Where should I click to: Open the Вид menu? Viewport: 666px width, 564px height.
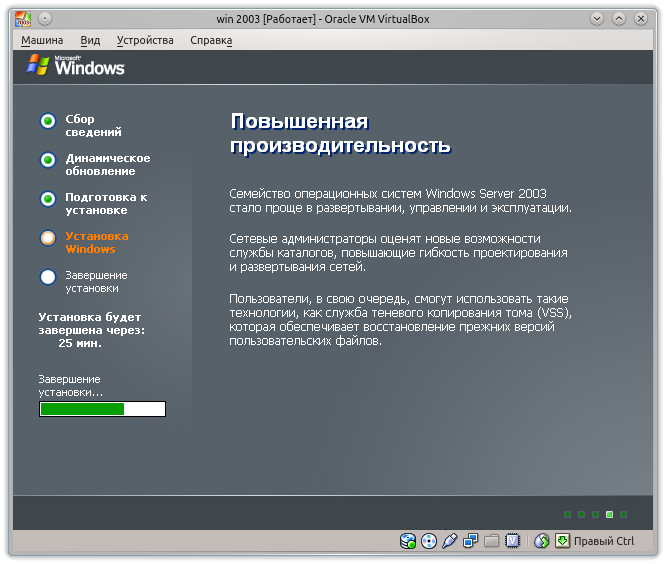90,40
